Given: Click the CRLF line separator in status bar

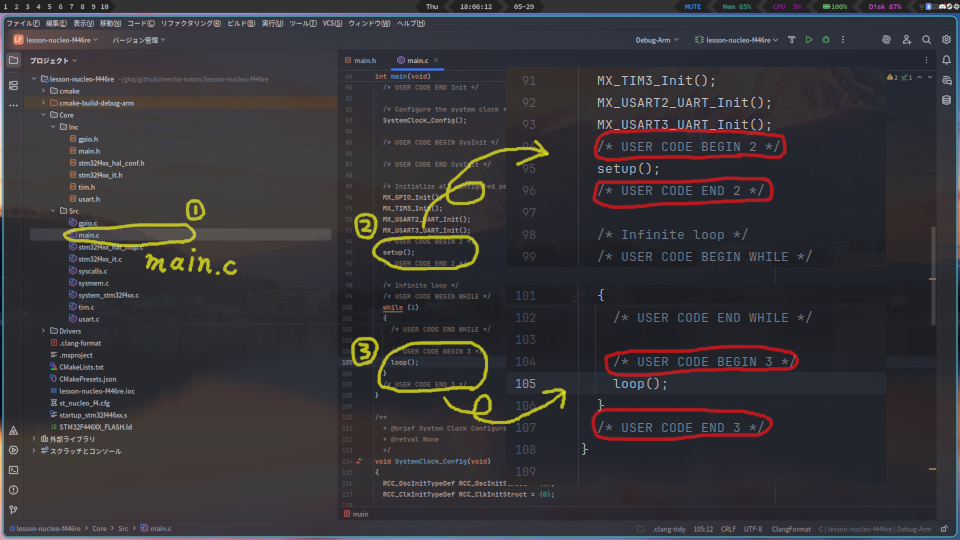Looking at the screenshot, I should point(727,528).
